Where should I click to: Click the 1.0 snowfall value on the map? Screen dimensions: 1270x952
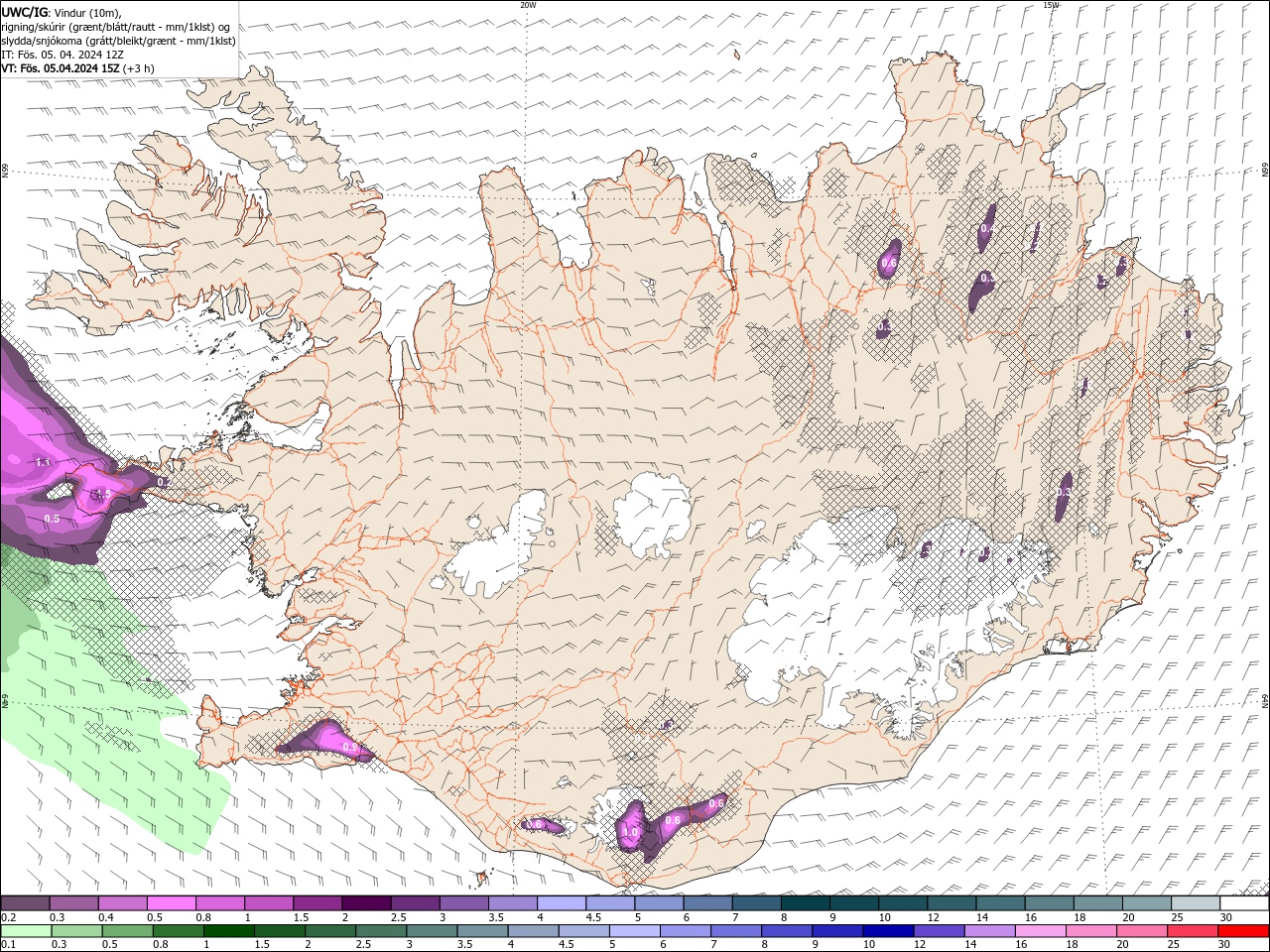tap(630, 833)
